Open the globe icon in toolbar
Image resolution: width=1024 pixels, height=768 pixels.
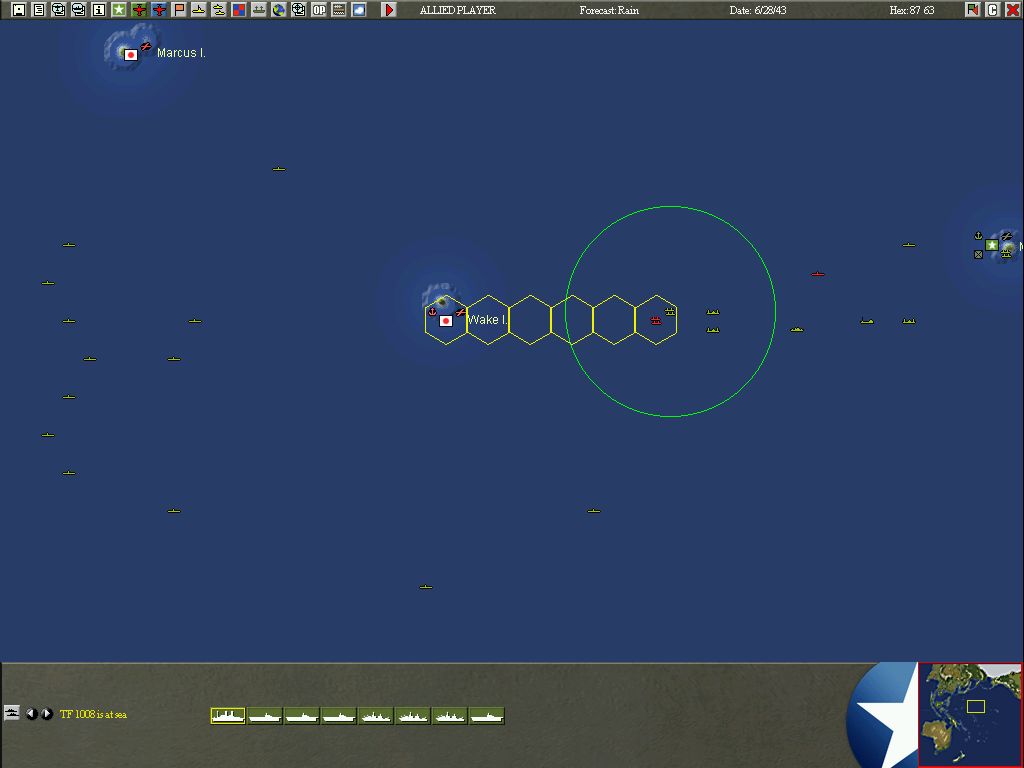point(279,10)
